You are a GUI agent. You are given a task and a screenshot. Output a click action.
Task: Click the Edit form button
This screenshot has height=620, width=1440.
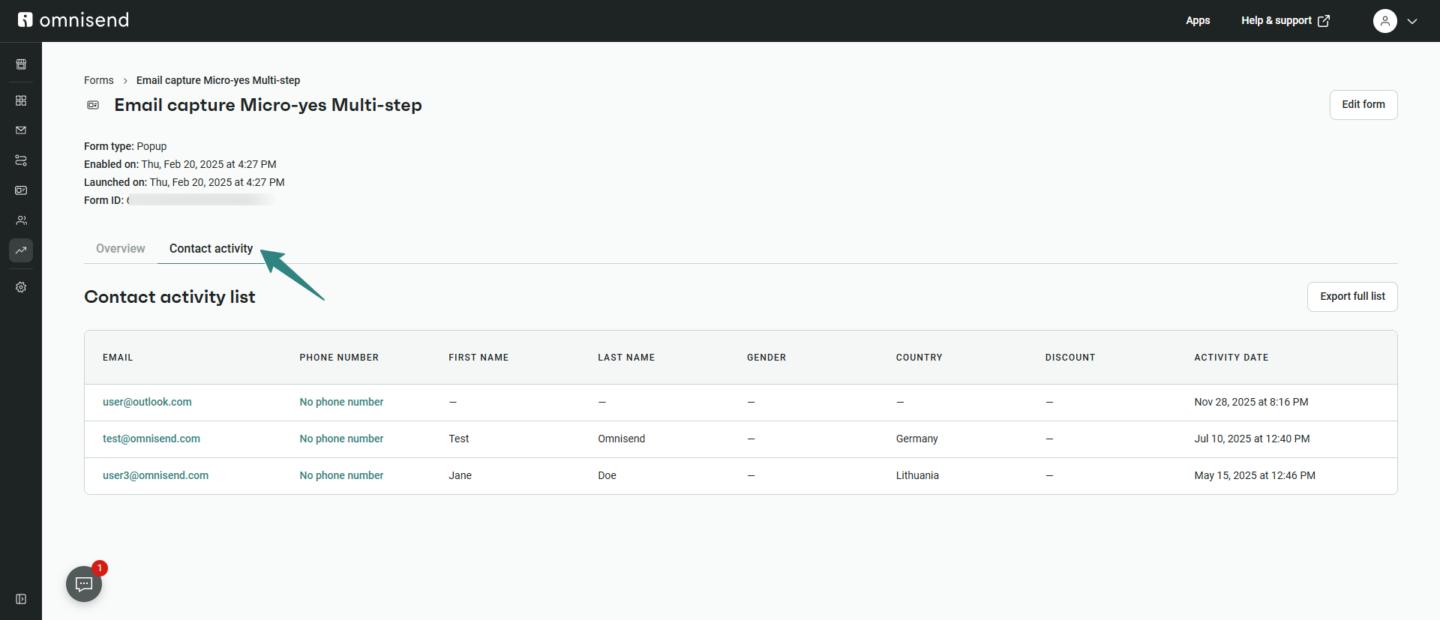1363,105
